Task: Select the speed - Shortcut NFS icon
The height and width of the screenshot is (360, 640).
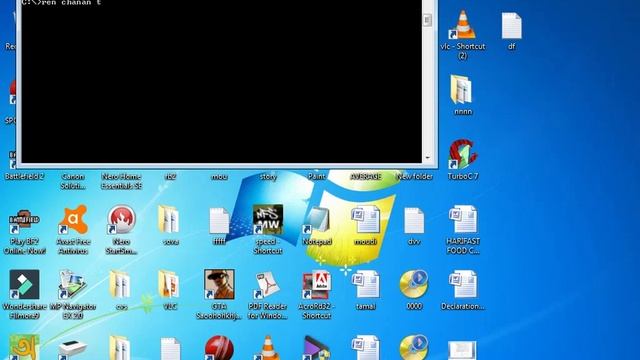Action: coord(268,220)
